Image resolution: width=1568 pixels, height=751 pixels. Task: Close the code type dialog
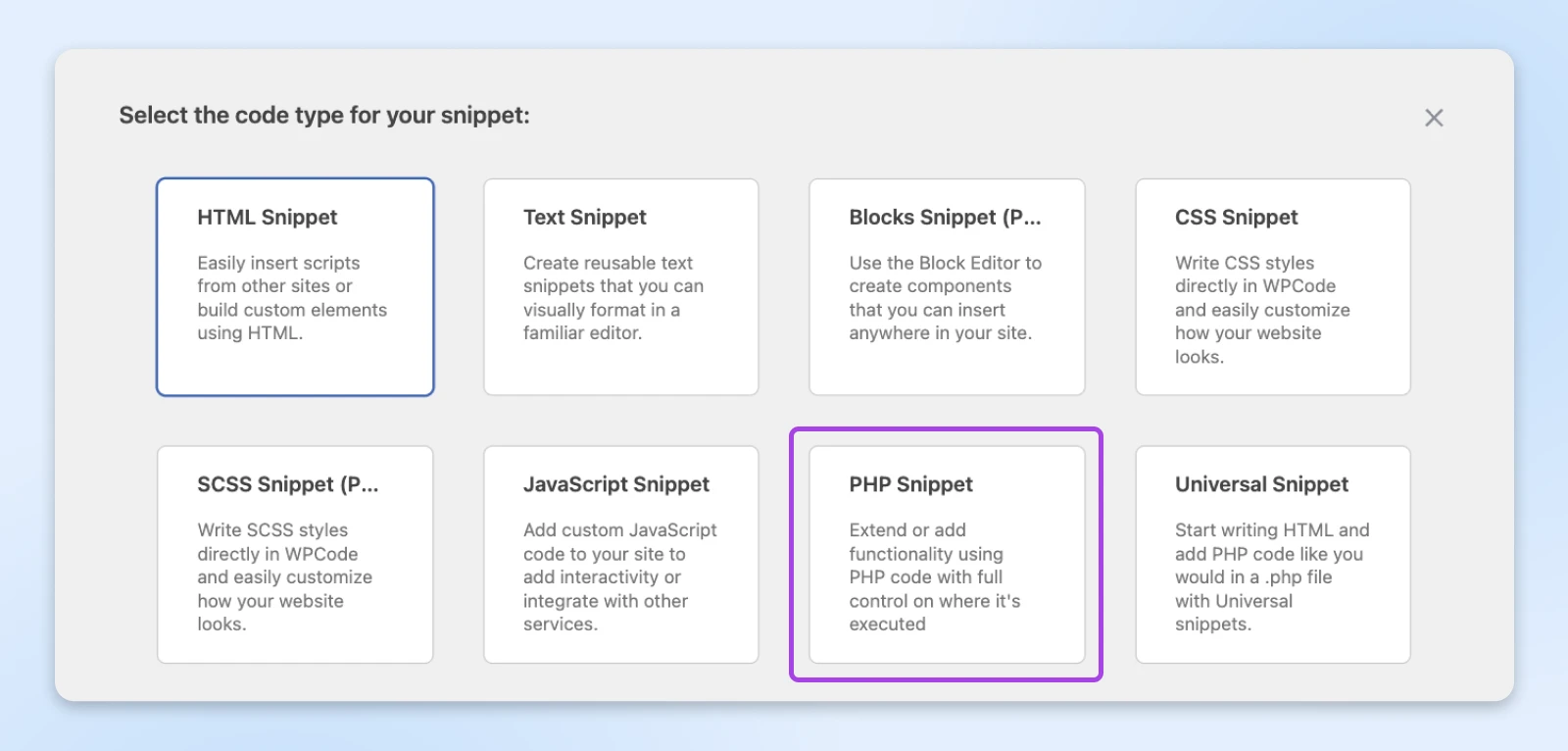click(x=1434, y=118)
